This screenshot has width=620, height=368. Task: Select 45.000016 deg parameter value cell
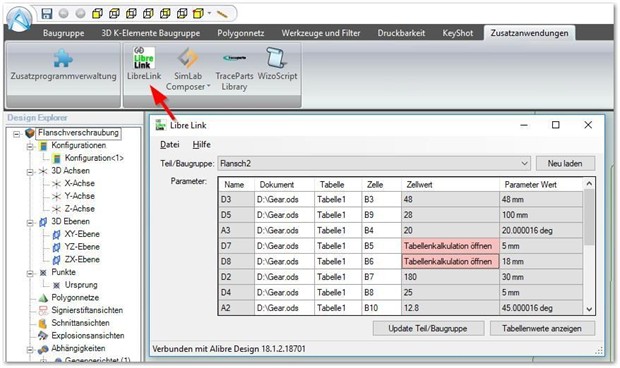pyautogui.click(x=542, y=308)
